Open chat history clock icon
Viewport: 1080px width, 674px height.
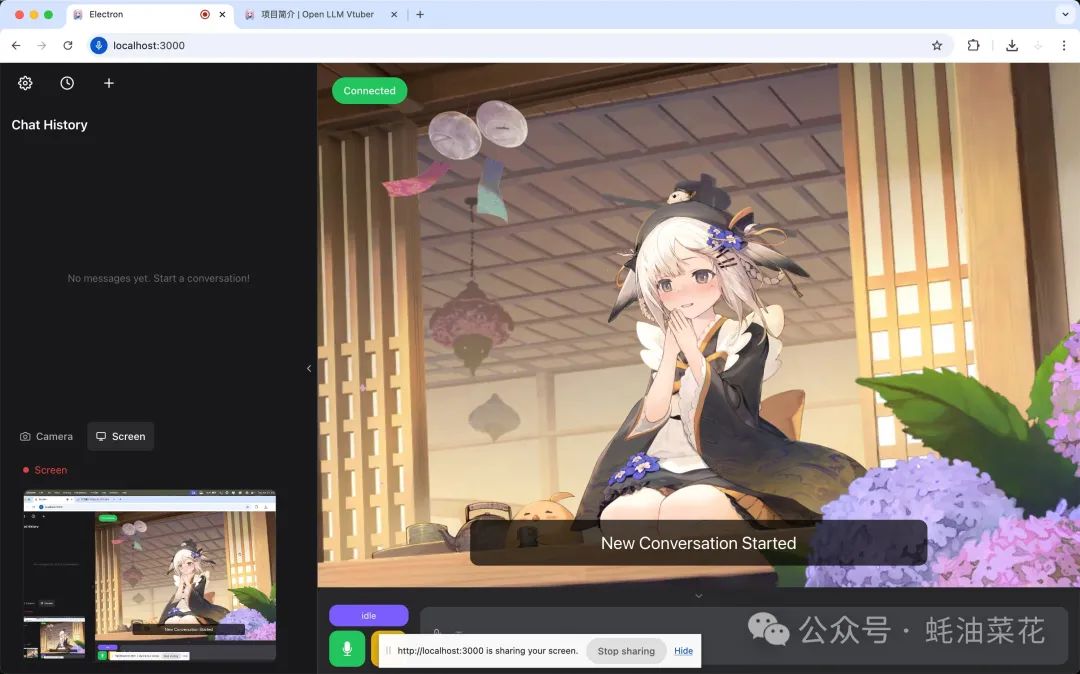pyautogui.click(x=67, y=83)
